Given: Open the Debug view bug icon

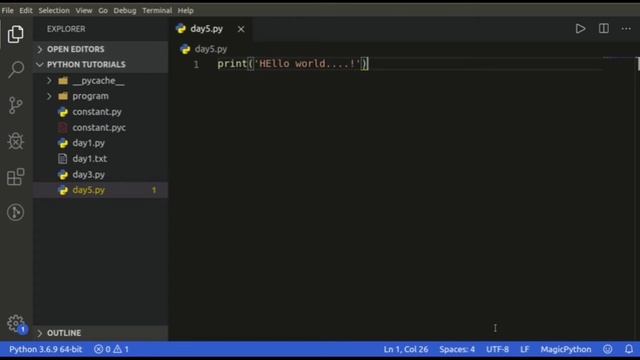Looking at the screenshot, I should tap(16, 141).
